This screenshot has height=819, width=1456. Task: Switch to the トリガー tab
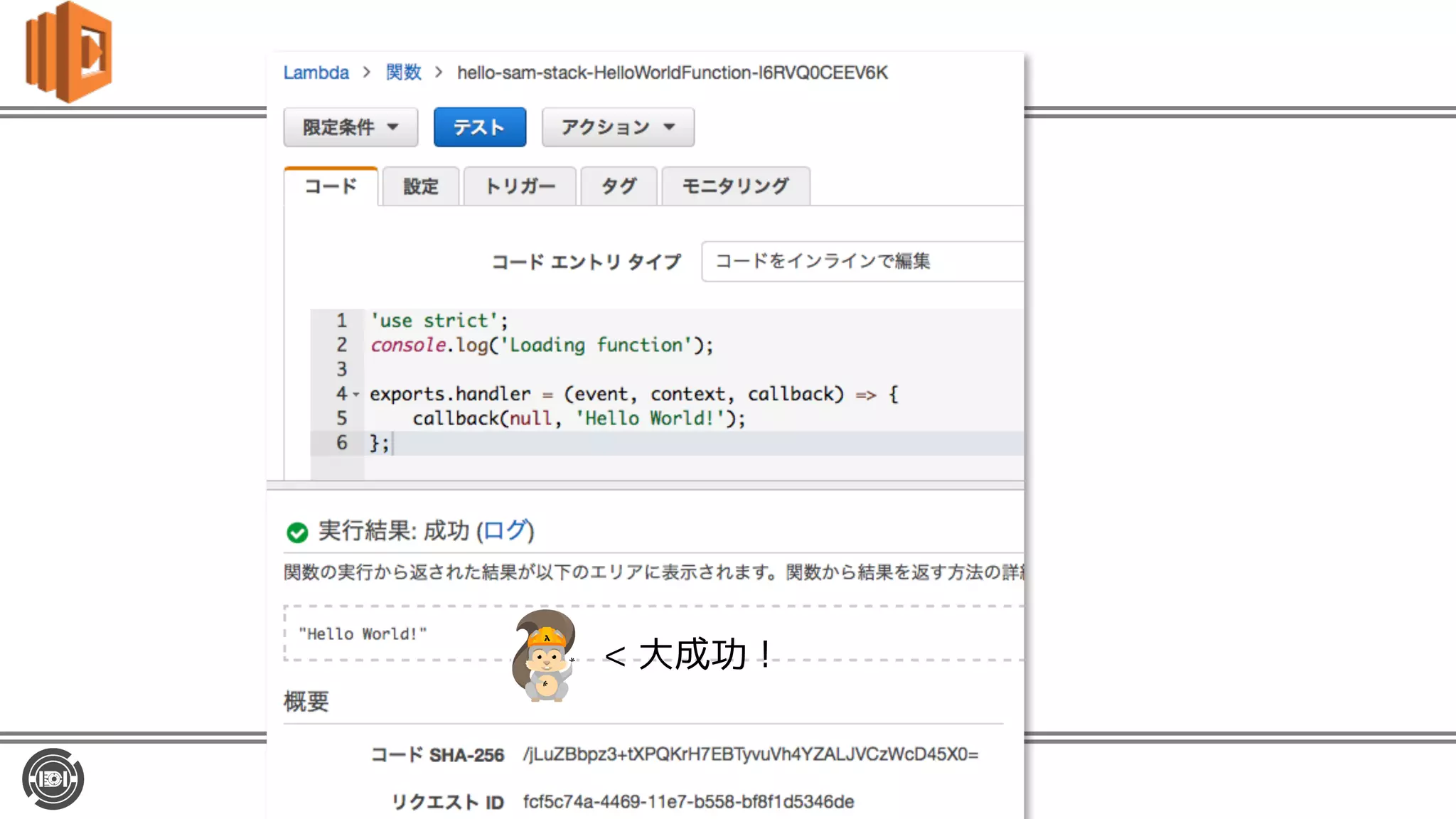[519, 186]
